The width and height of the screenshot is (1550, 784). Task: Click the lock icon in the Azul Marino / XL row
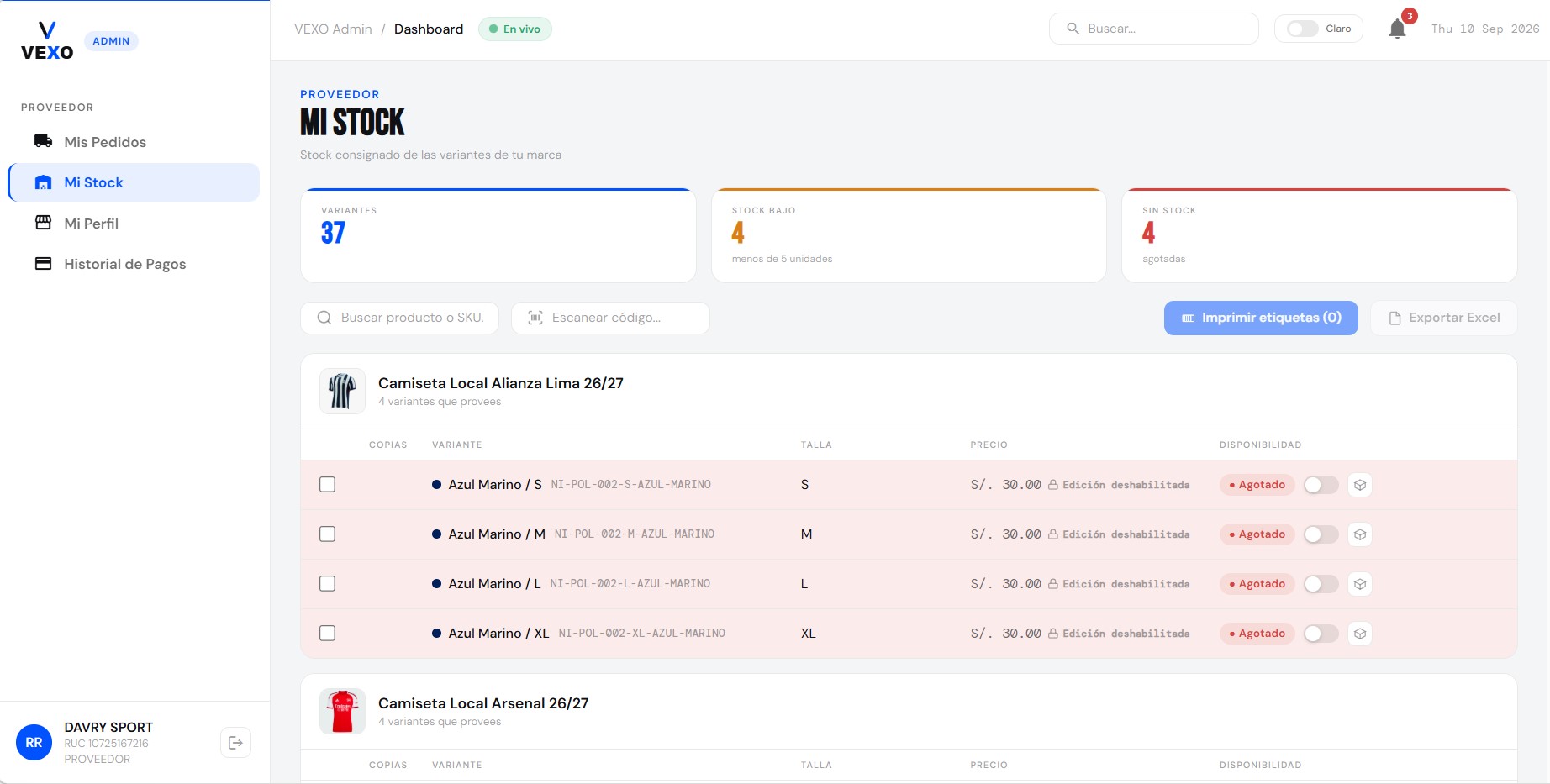pos(1052,634)
